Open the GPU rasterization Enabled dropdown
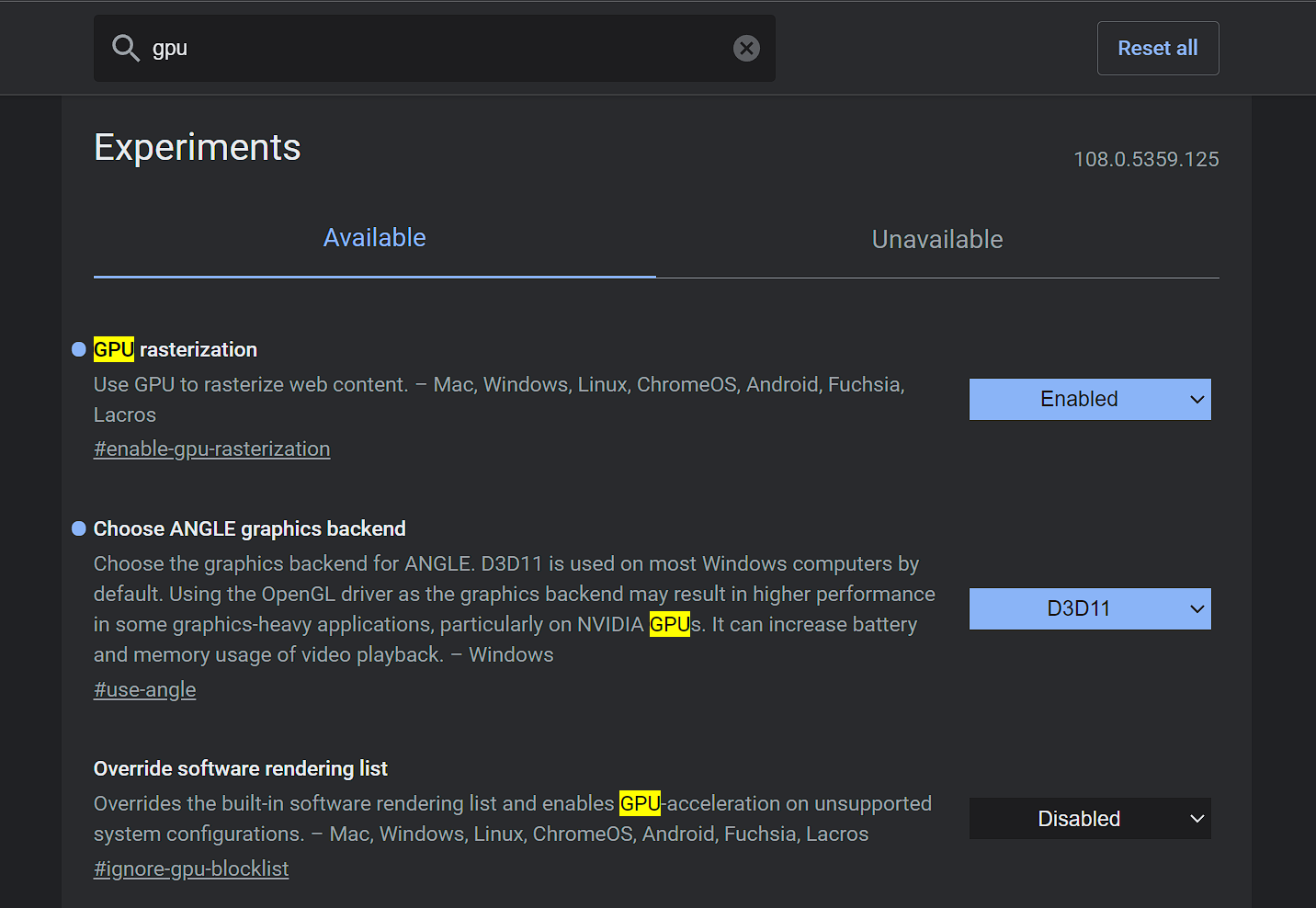Image resolution: width=1316 pixels, height=908 pixels. (1089, 400)
